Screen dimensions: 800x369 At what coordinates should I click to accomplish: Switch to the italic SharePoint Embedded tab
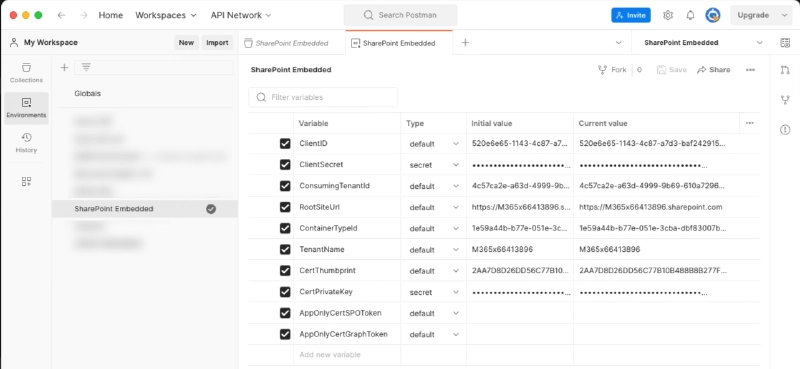pyautogui.click(x=291, y=43)
